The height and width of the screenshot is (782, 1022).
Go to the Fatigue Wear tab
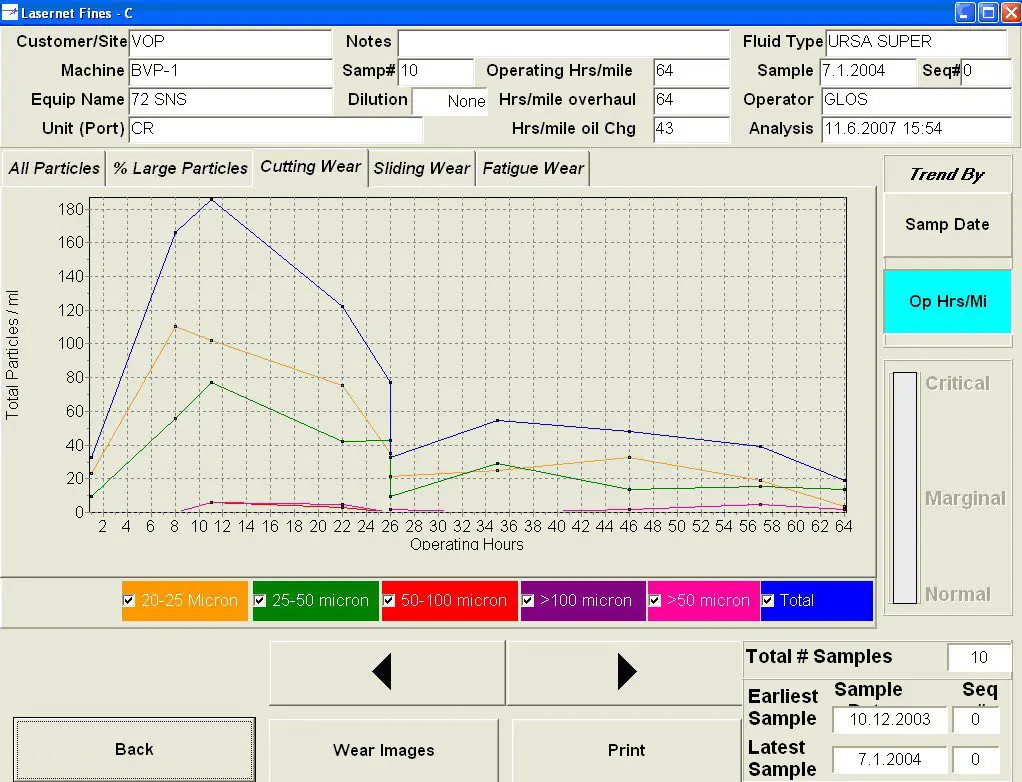[x=533, y=169]
